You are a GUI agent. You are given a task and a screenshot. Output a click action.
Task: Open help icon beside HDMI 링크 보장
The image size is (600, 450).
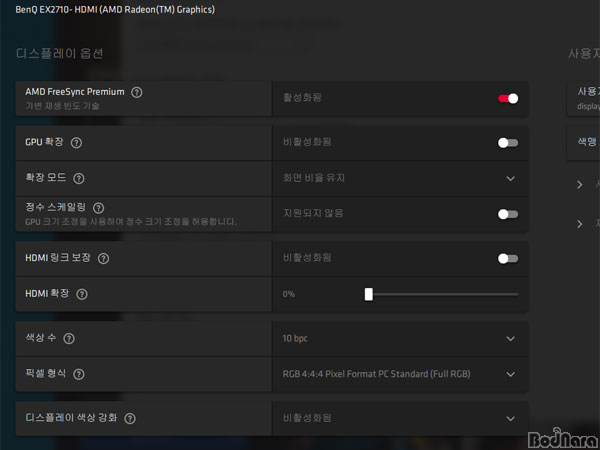coord(103,258)
